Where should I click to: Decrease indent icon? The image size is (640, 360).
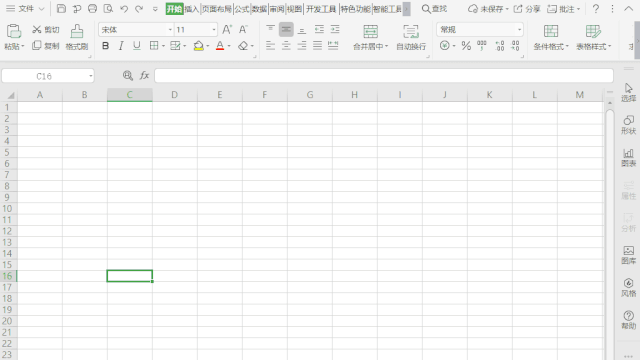pos(319,29)
